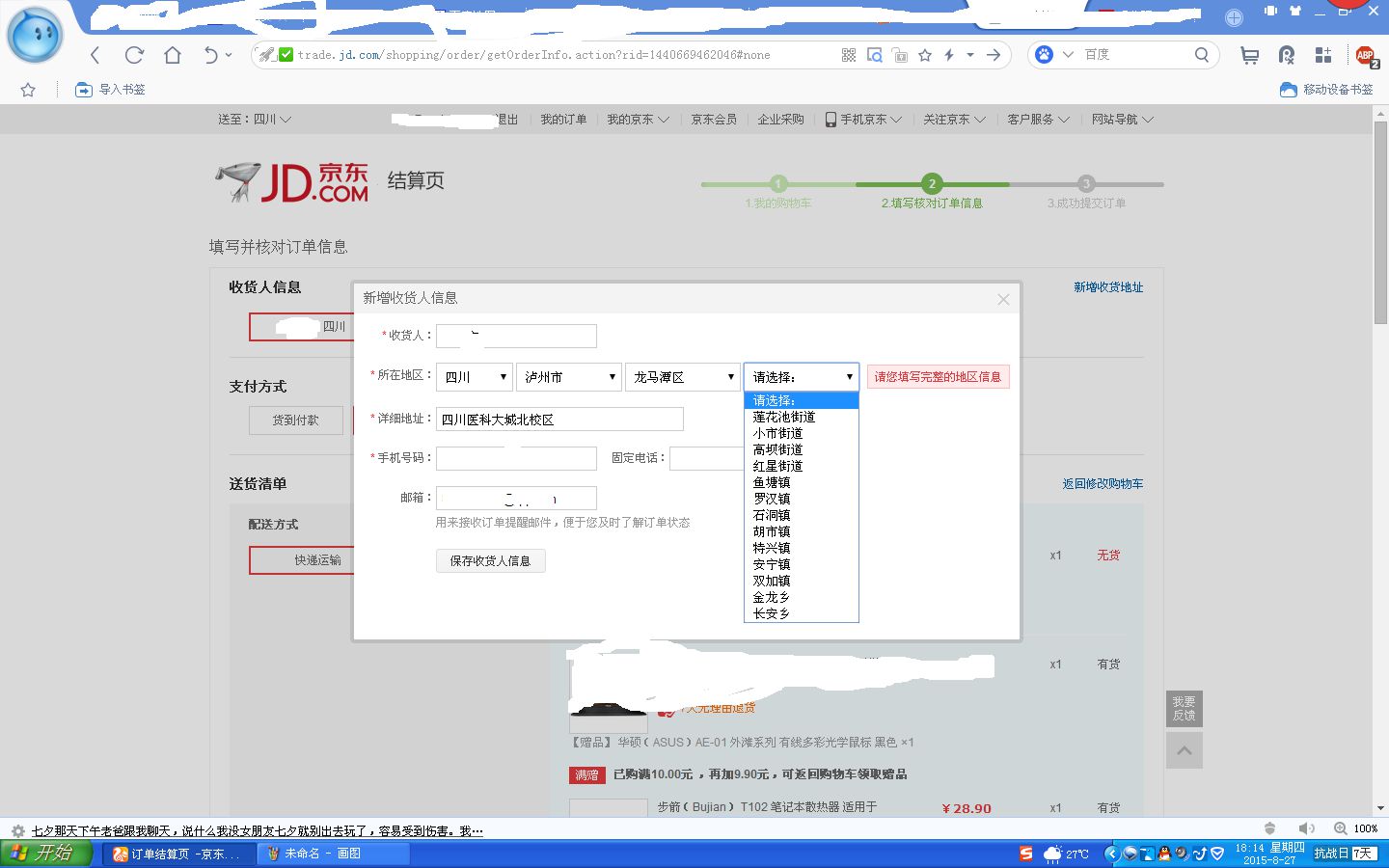This screenshot has width=1389, height=868.
Task: Open new tab with plus icon
Action: tap(1234, 17)
